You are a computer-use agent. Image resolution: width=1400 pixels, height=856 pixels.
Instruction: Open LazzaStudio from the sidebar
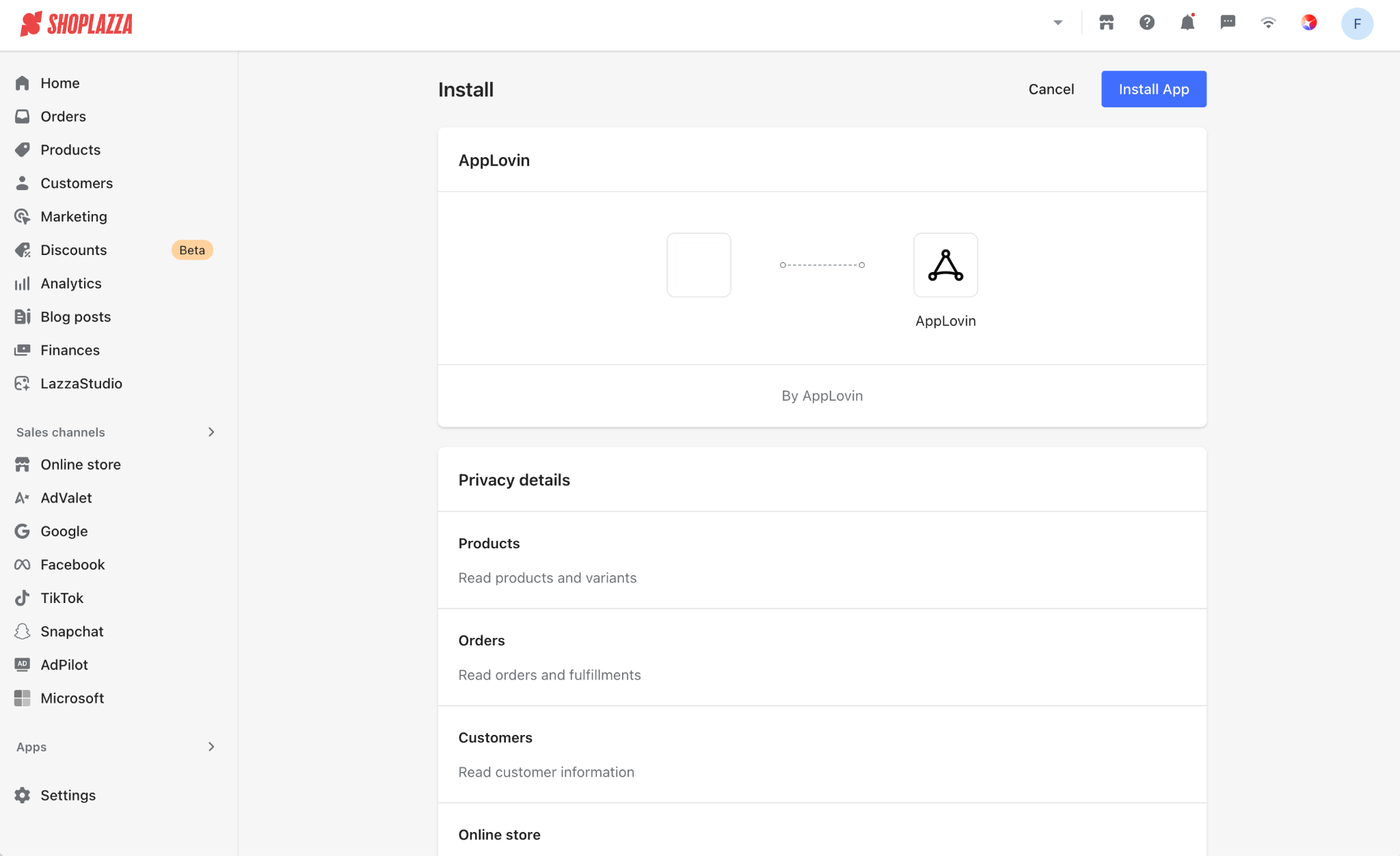pos(81,384)
